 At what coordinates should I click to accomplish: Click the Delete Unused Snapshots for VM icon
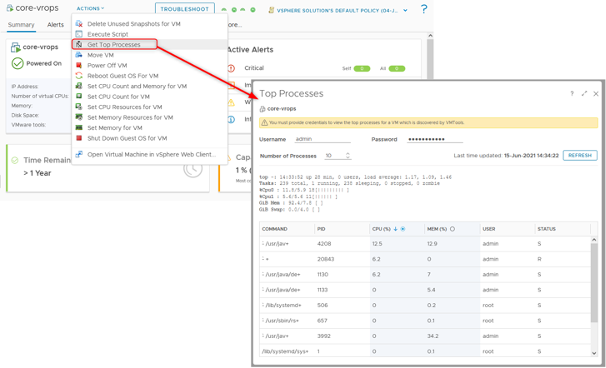[x=79, y=24]
